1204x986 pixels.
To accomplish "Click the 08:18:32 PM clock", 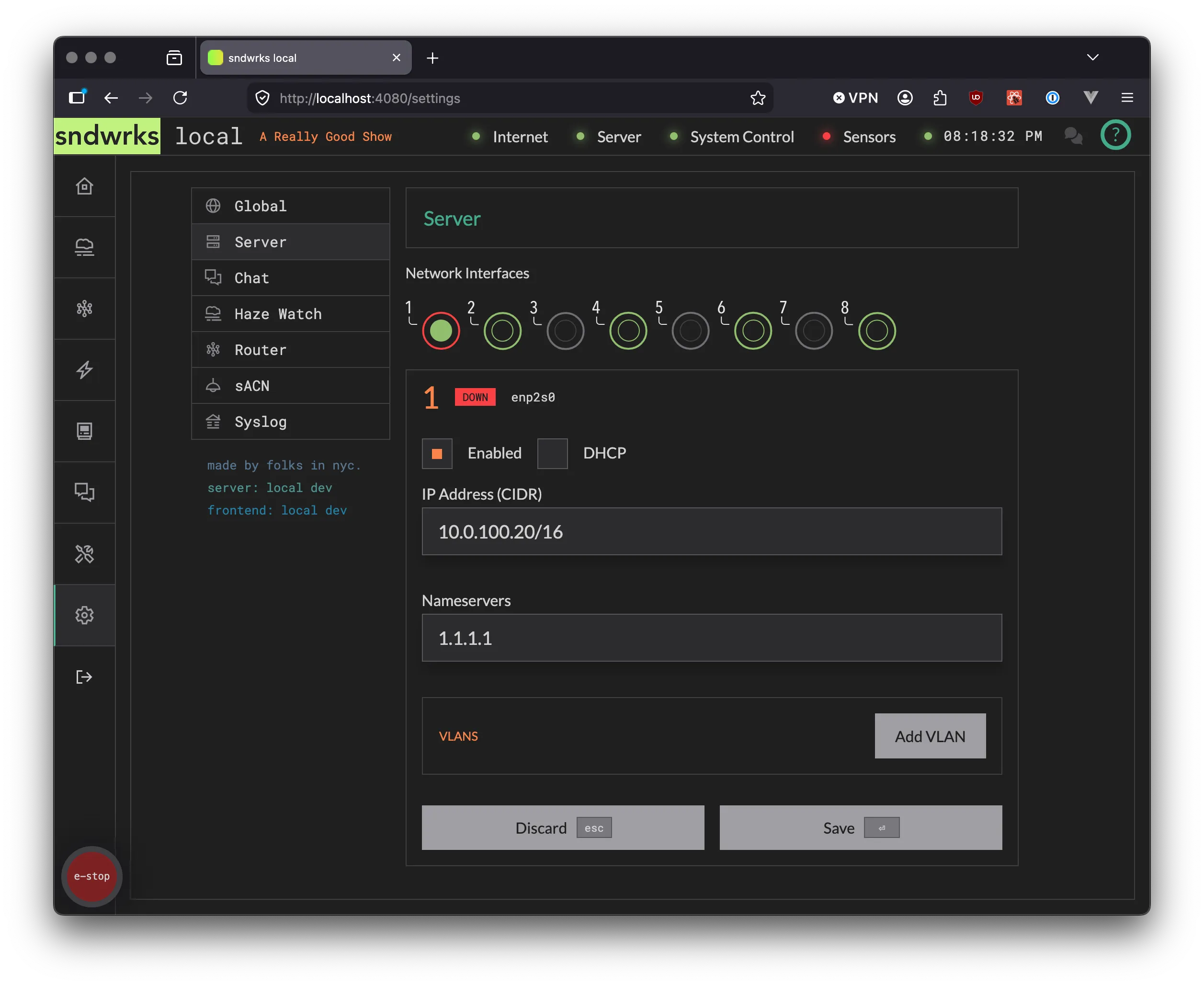I will coord(993,137).
